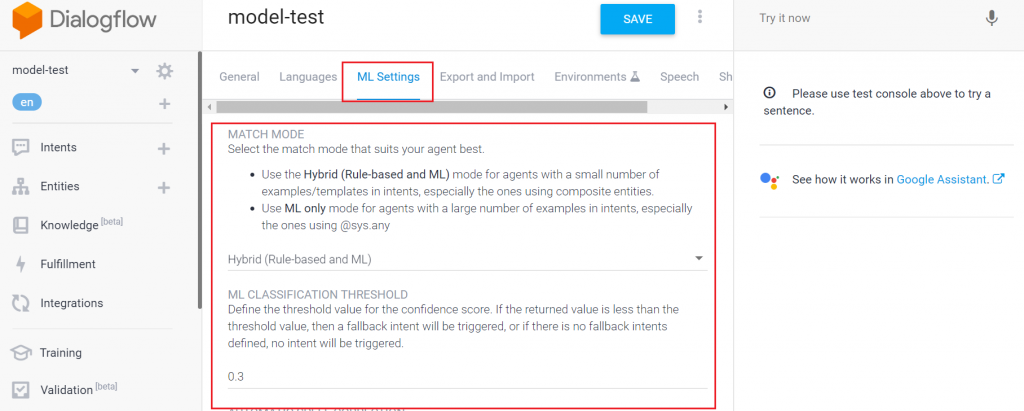Image resolution: width=1024 pixels, height=411 pixels.
Task: Switch to the General tab
Action: point(239,77)
